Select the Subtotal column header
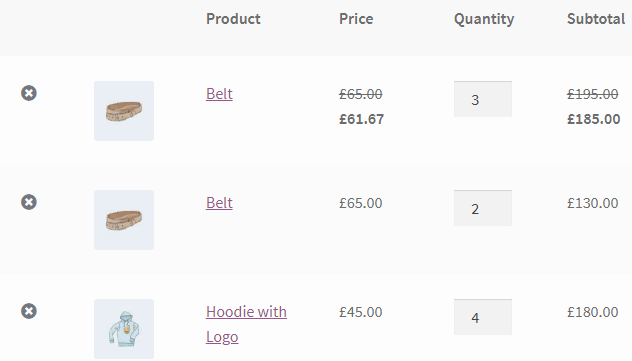 pos(596,19)
